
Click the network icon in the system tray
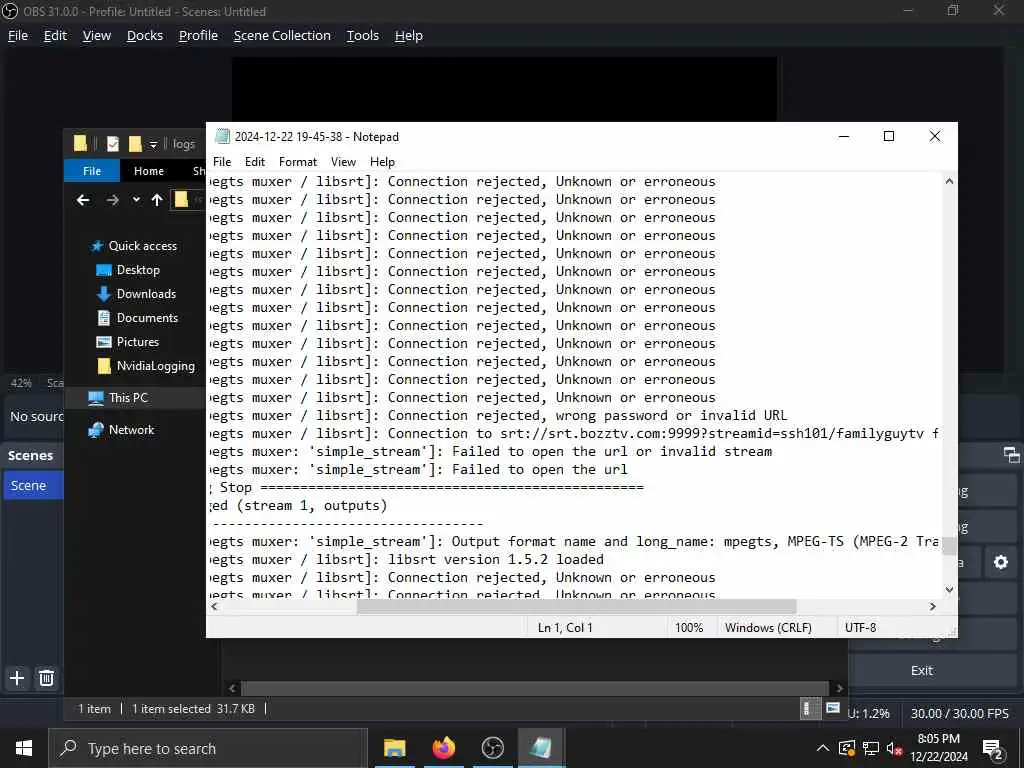[871, 748]
